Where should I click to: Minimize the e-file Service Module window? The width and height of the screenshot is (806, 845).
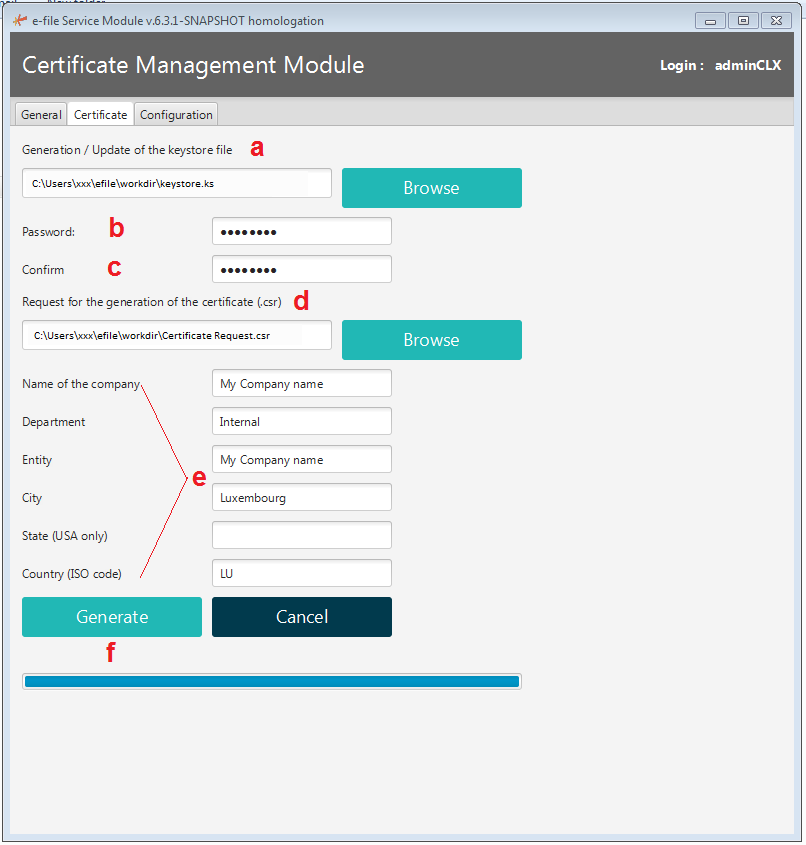point(710,21)
